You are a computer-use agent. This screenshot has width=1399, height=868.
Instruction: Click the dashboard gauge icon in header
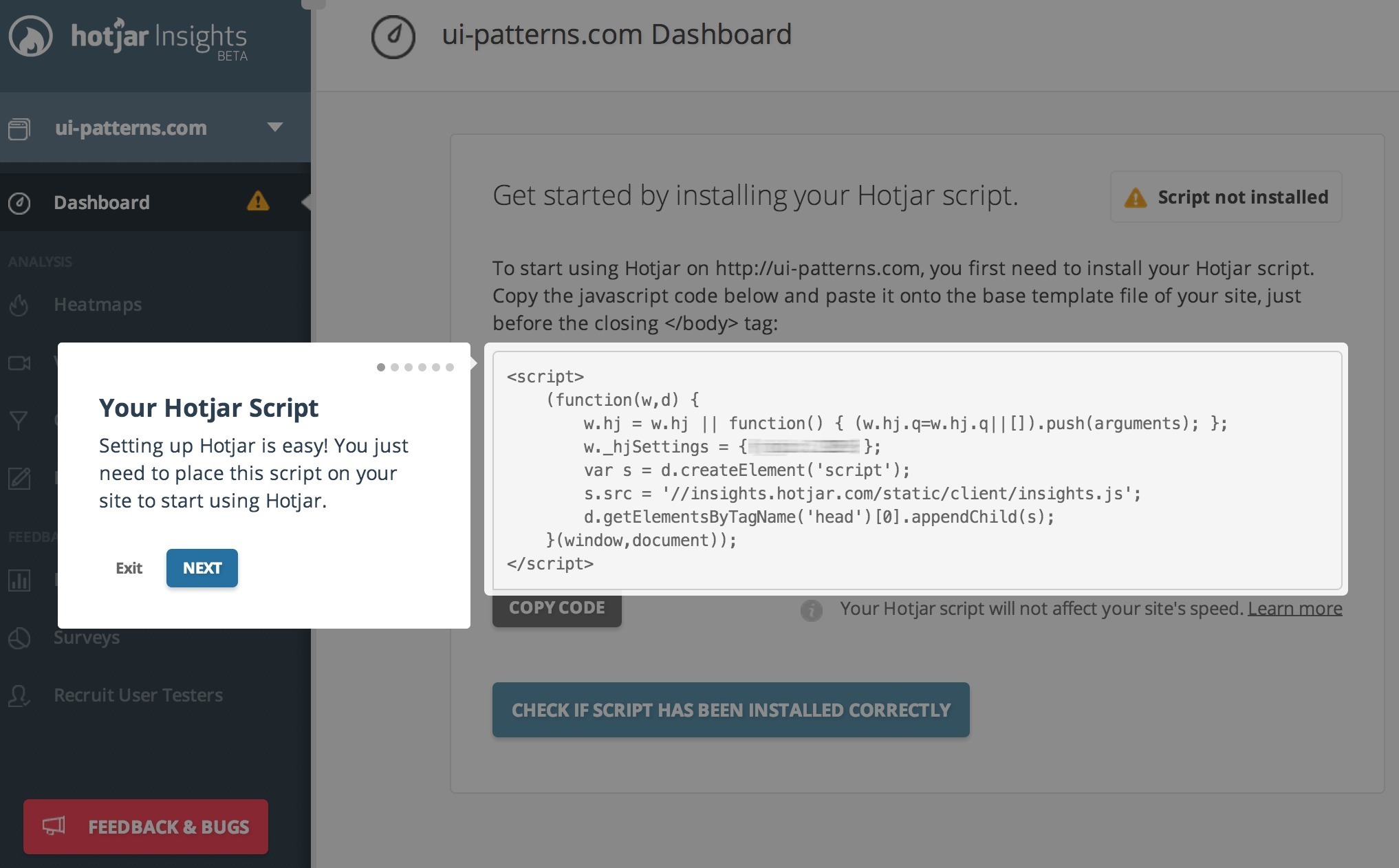click(393, 36)
